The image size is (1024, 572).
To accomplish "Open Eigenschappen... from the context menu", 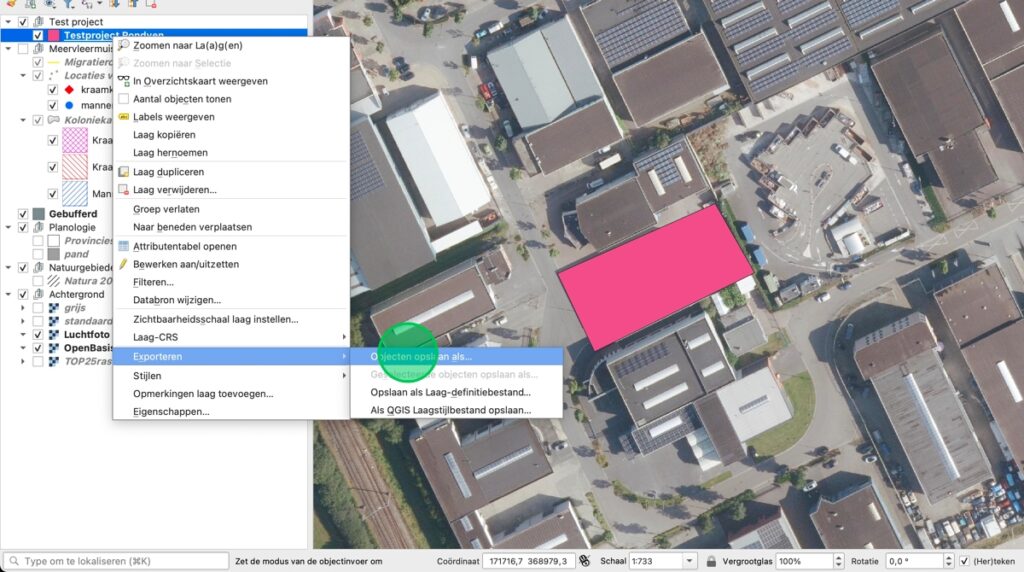I will click(x=171, y=411).
